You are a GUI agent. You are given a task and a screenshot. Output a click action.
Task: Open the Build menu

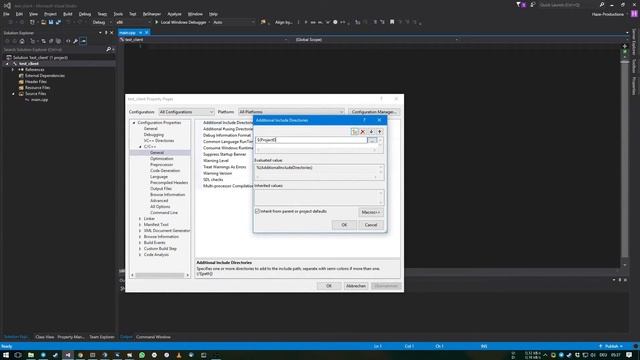pyautogui.click(x=67, y=14)
